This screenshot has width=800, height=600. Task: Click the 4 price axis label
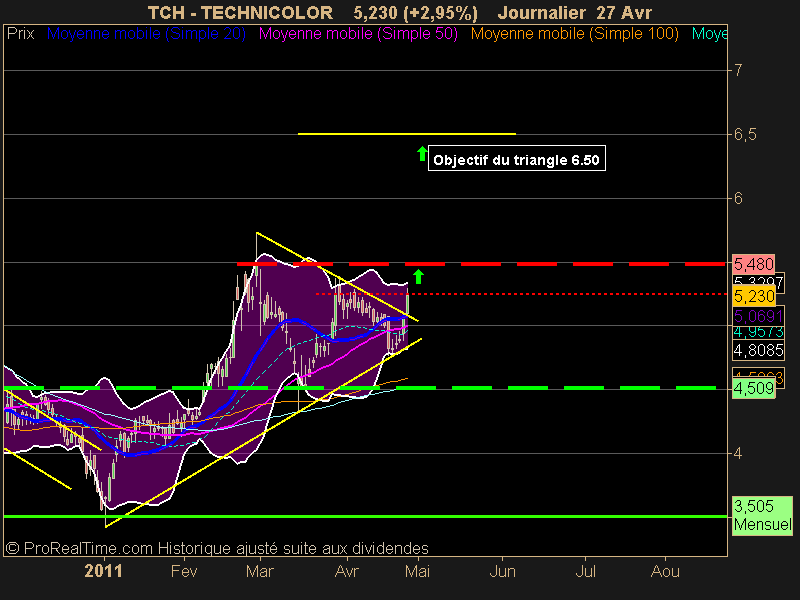(738, 453)
